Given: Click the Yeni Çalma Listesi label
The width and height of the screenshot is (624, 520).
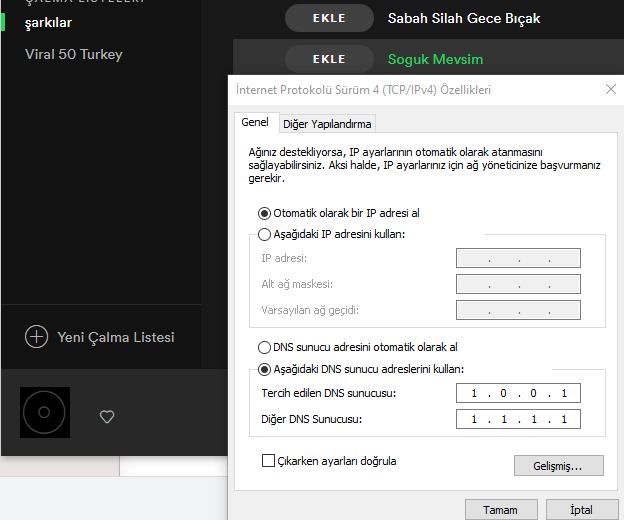Looking at the screenshot, I should (116, 337).
